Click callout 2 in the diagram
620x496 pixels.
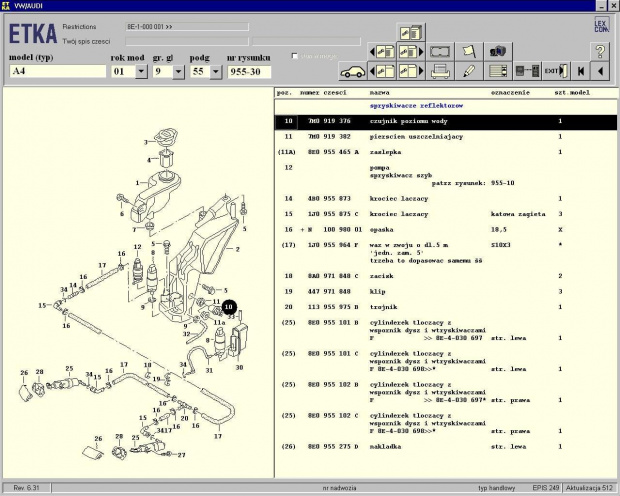(237, 249)
